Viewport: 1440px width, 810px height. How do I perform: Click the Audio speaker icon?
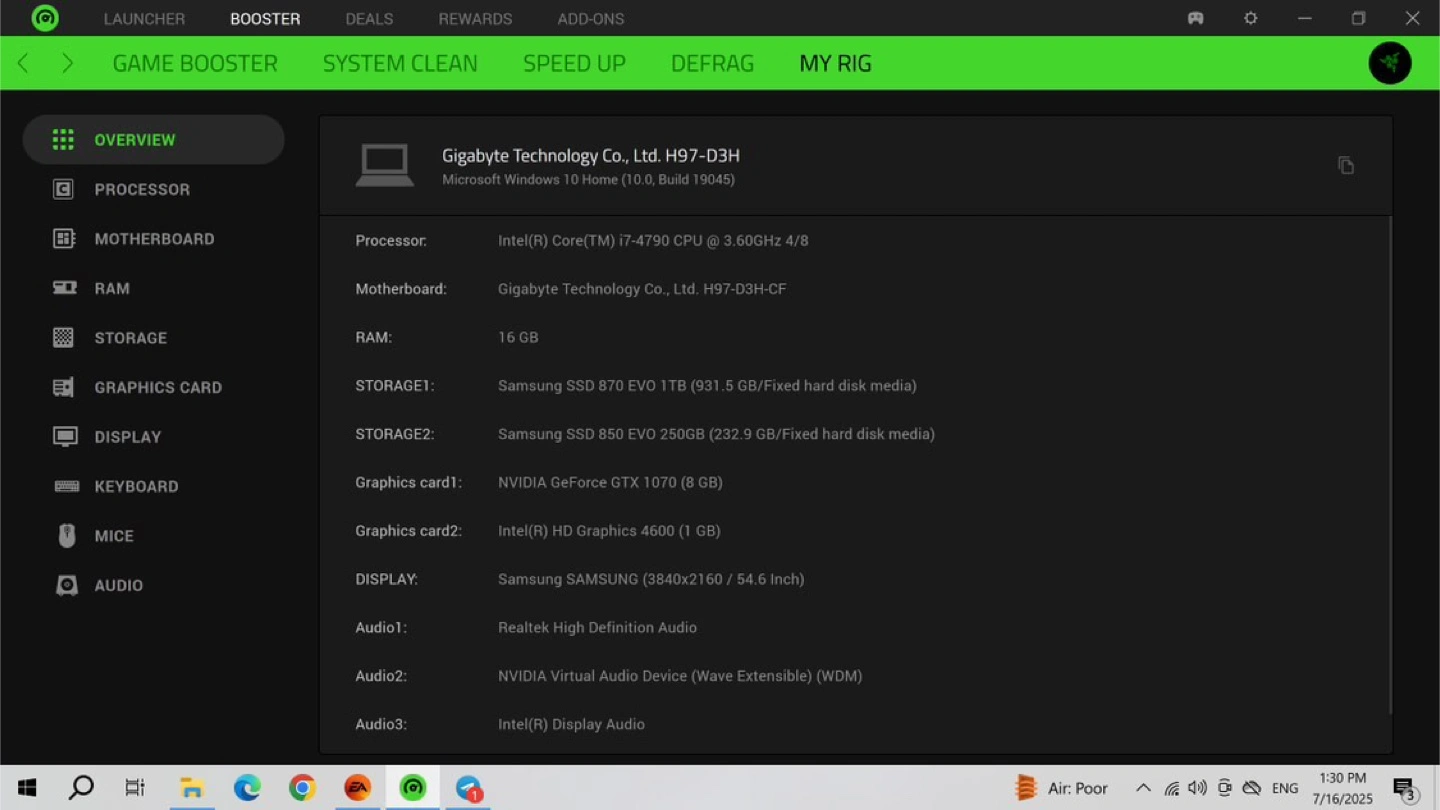67,585
